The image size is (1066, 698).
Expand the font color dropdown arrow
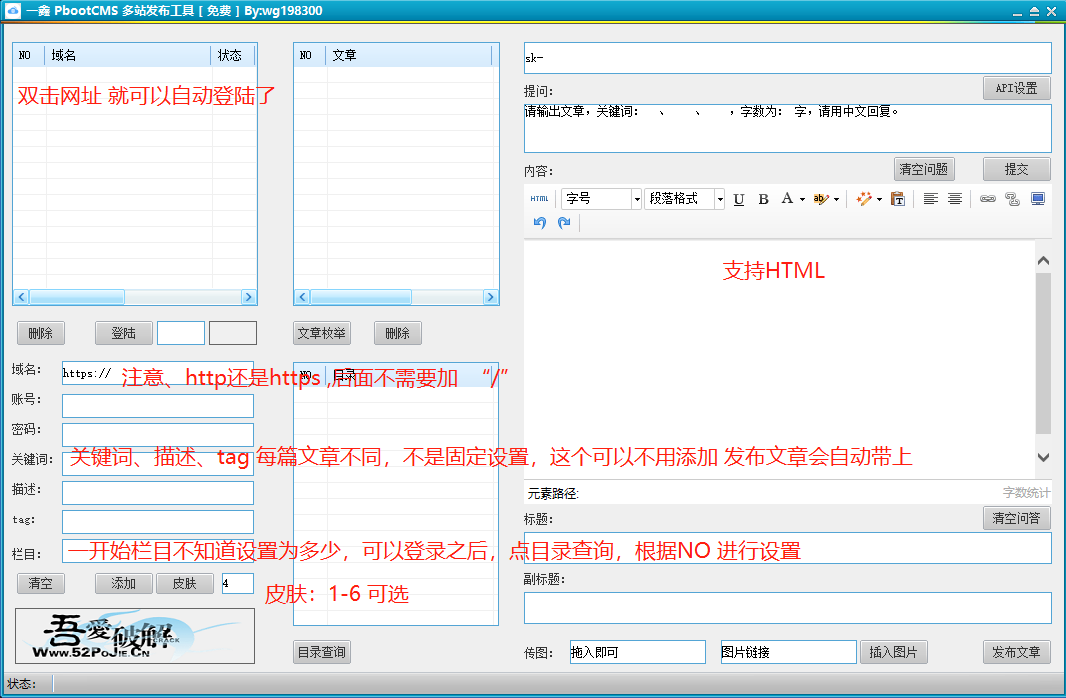pyautogui.click(x=802, y=199)
